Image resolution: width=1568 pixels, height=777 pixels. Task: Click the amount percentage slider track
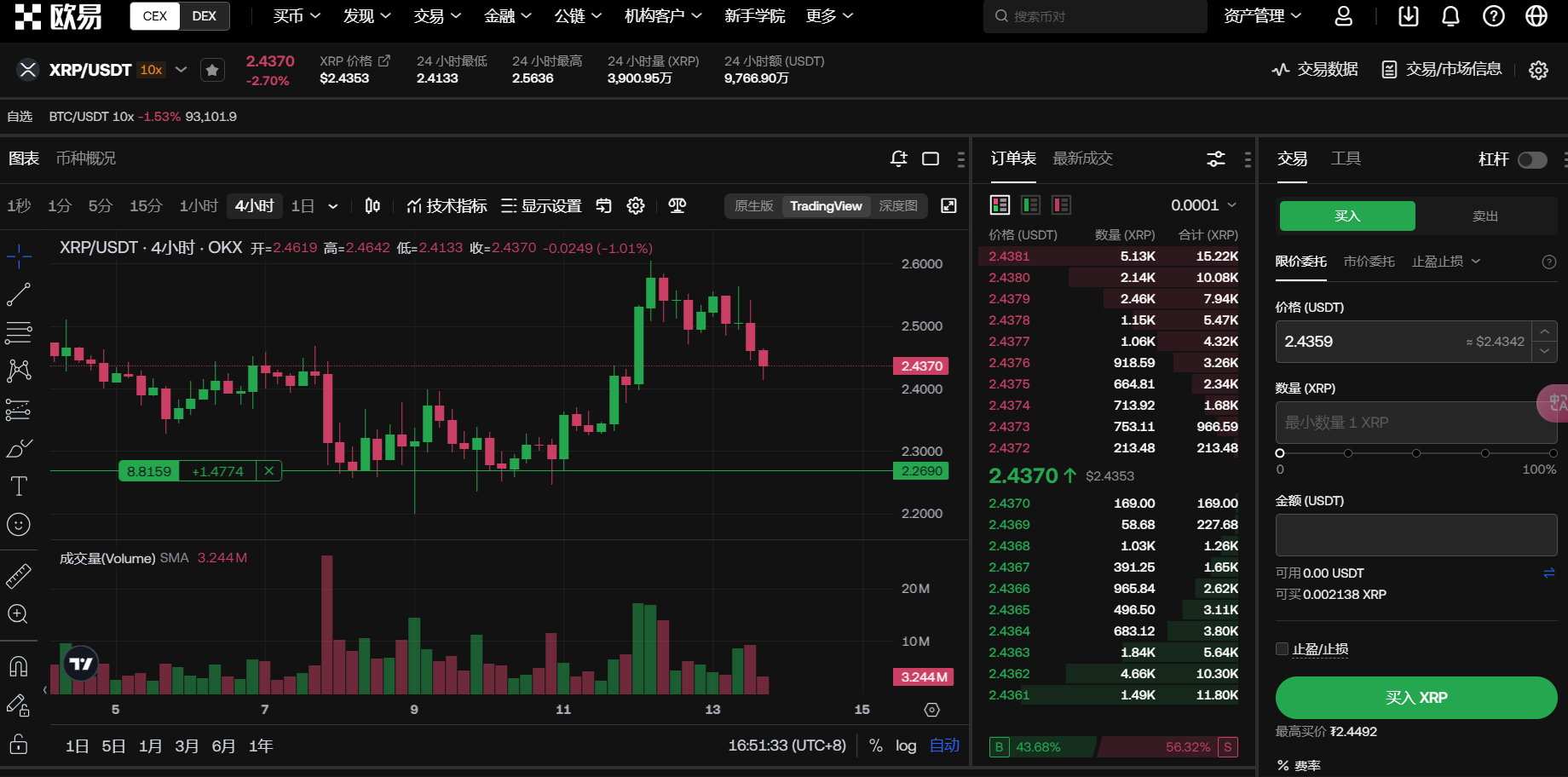tap(1416, 453)
